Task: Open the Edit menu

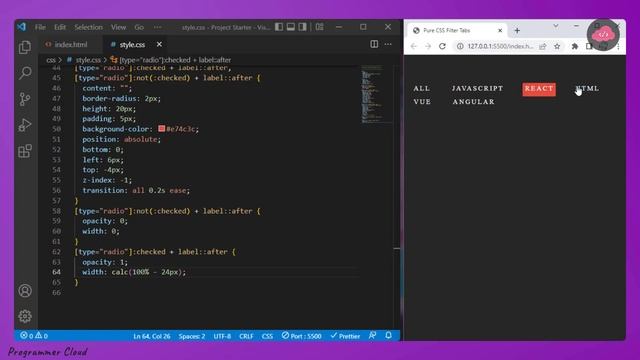Action: point(60,27)
